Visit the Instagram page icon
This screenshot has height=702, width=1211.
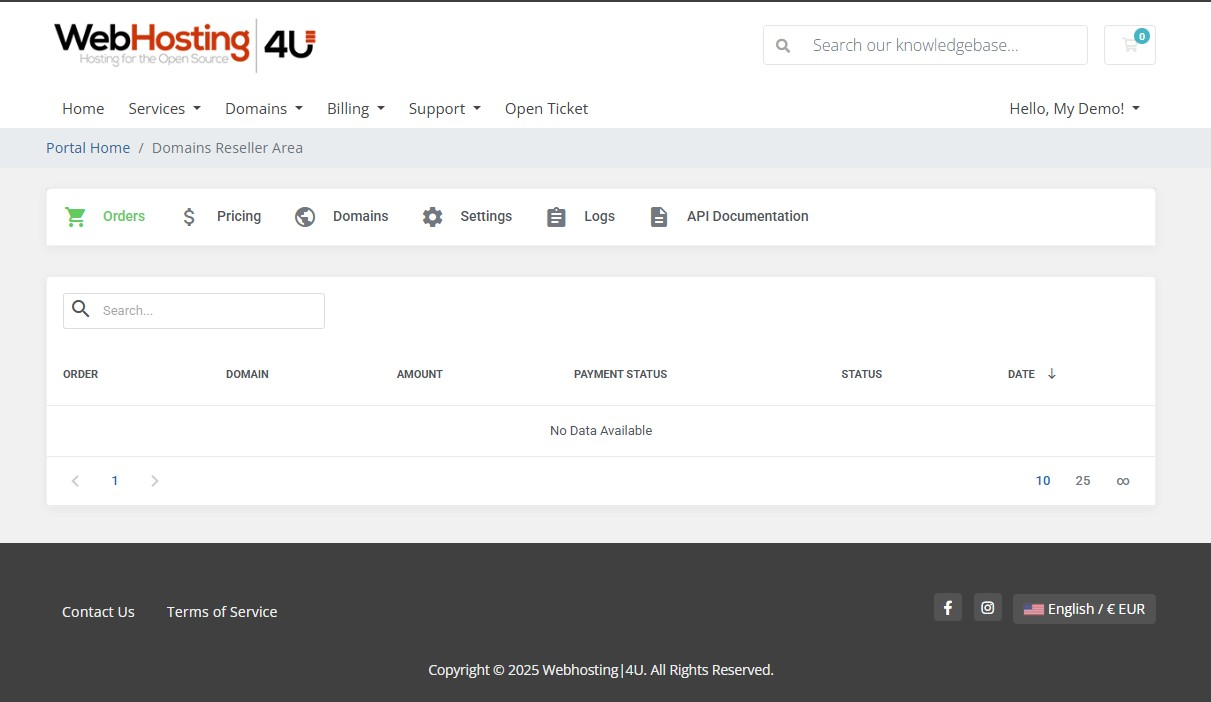point(988,607)
